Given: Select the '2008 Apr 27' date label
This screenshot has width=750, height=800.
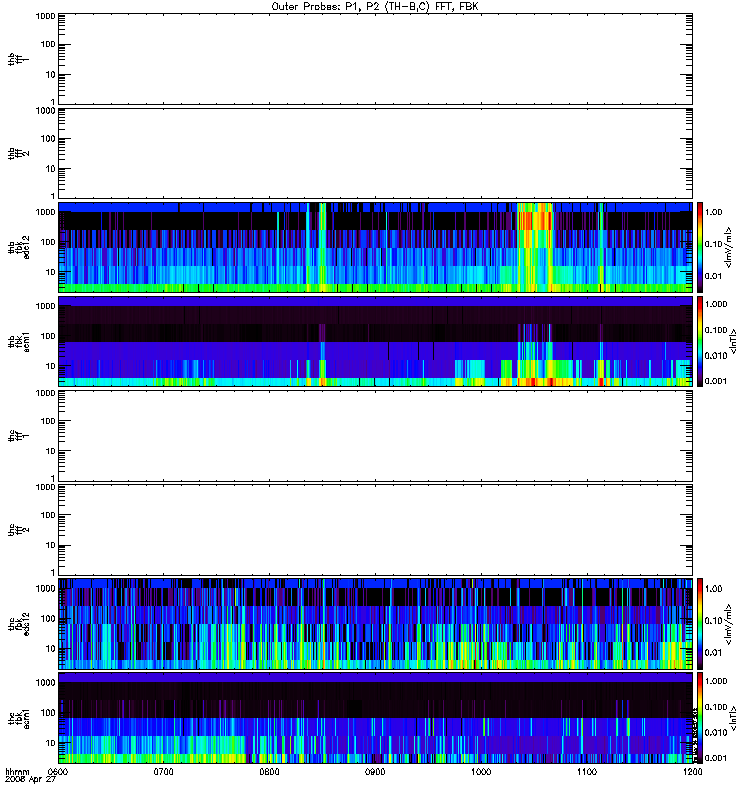Looking at the screenshot, I should click(30, 780).
